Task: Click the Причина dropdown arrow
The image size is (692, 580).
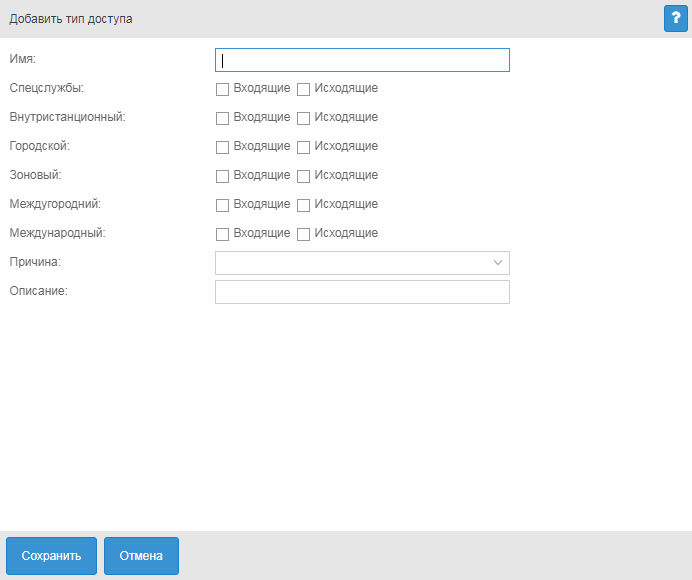Action: click(498, 263)
